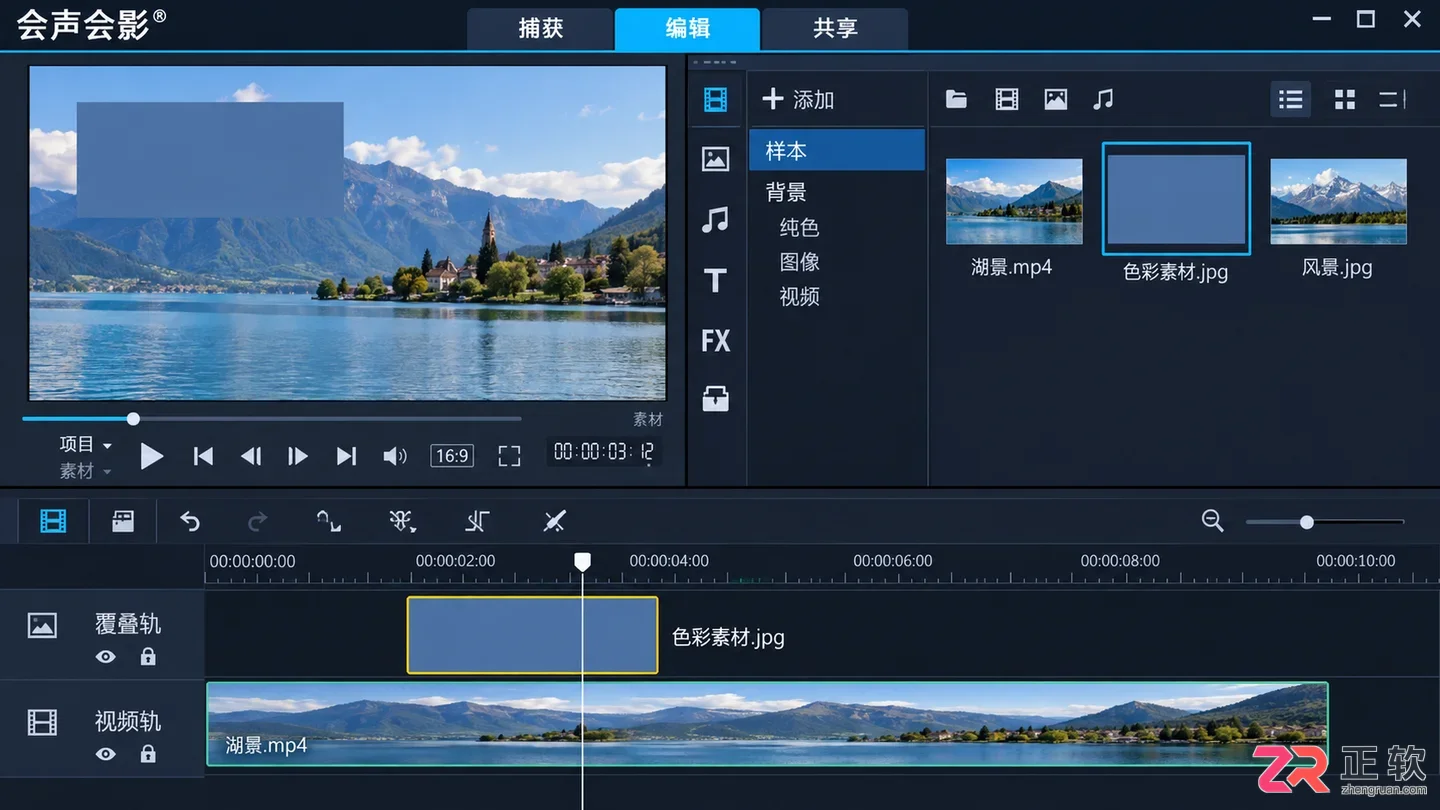
Task: Select the 风景.jpg thumbnail in the library
Action: click(1338, 201)
